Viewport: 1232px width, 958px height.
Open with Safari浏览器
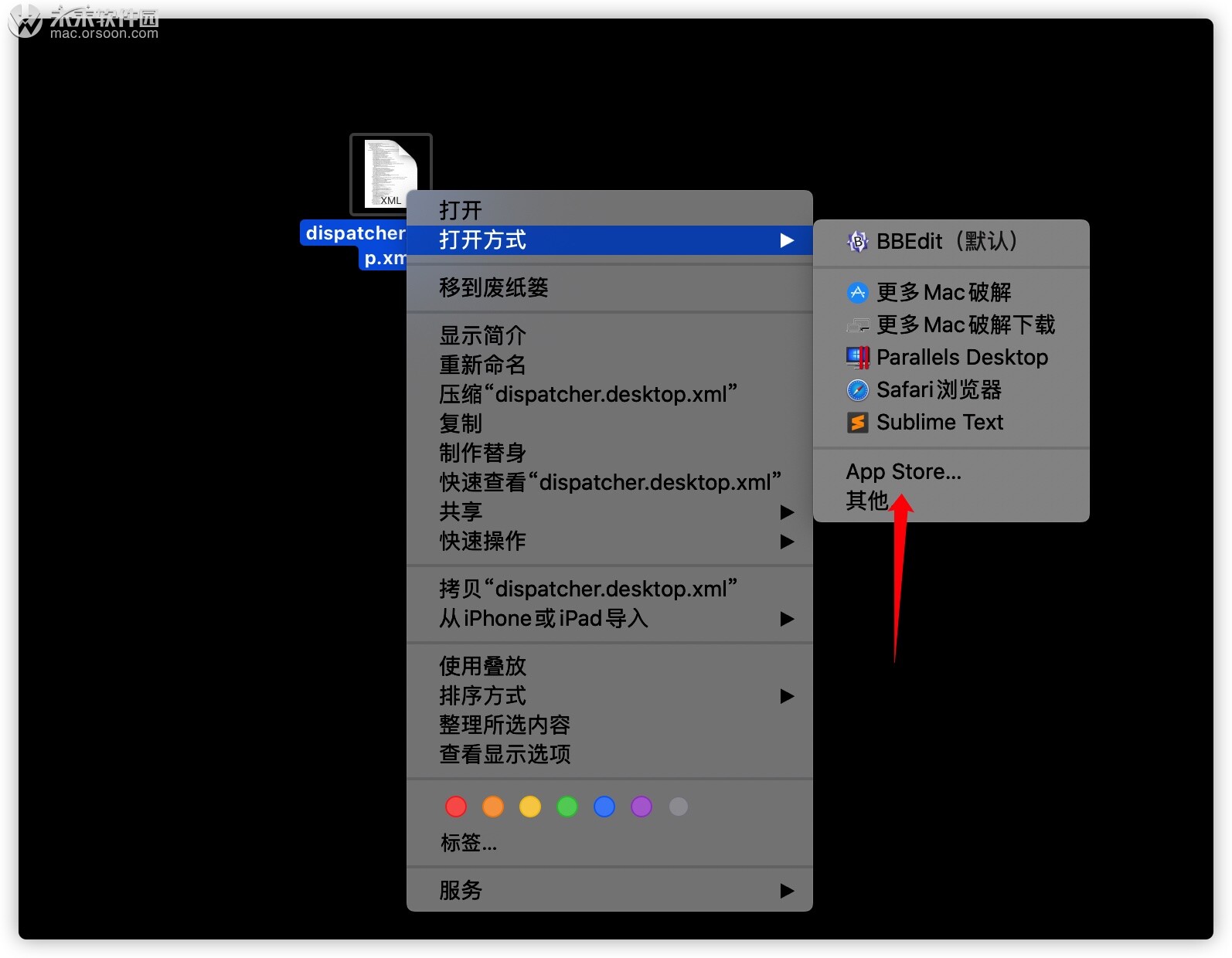click(x=951, y=390)
